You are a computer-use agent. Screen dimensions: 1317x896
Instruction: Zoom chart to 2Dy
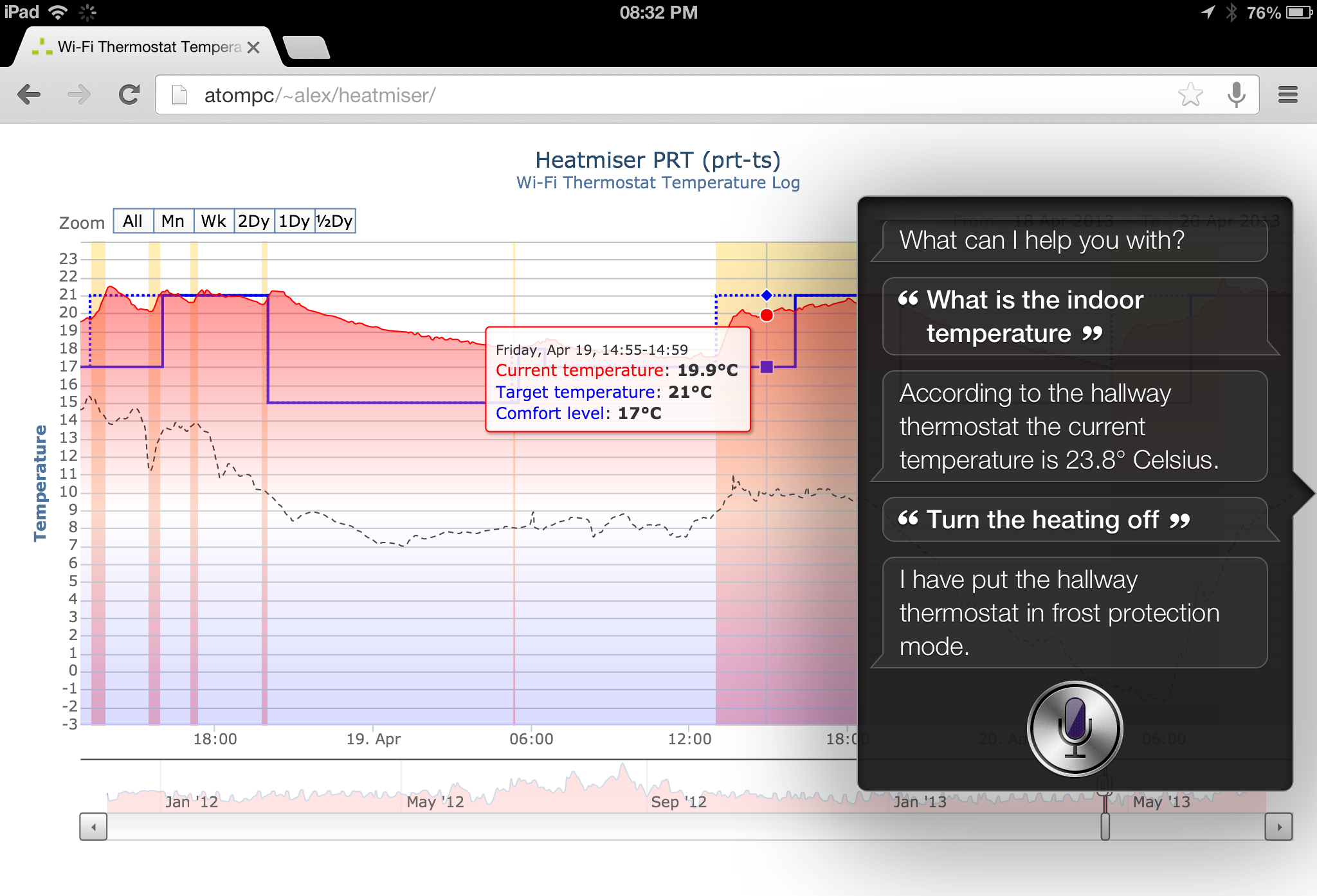point(254,221)
